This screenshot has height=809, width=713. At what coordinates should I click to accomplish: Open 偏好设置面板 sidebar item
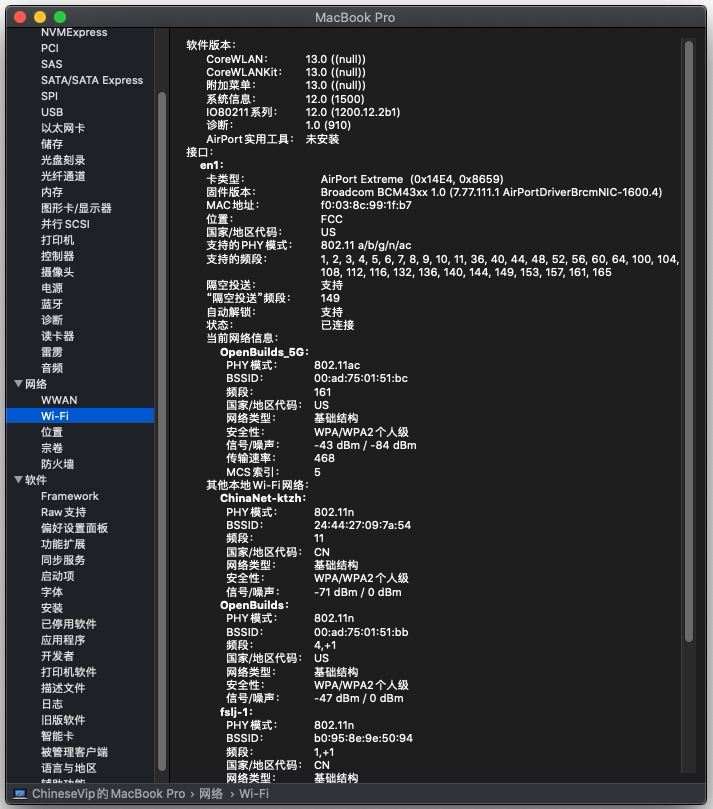[x=74, y=528]
